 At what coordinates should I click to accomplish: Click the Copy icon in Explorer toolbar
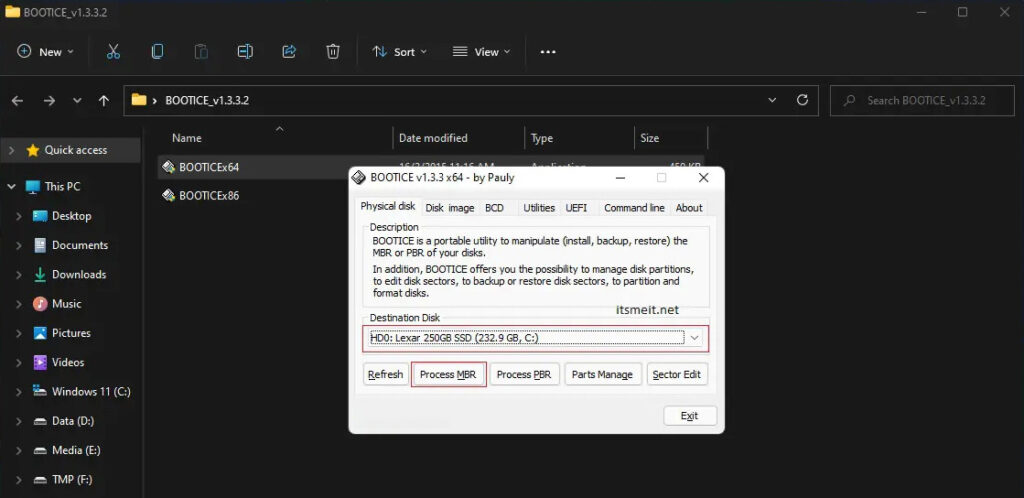tap(157, 51)
